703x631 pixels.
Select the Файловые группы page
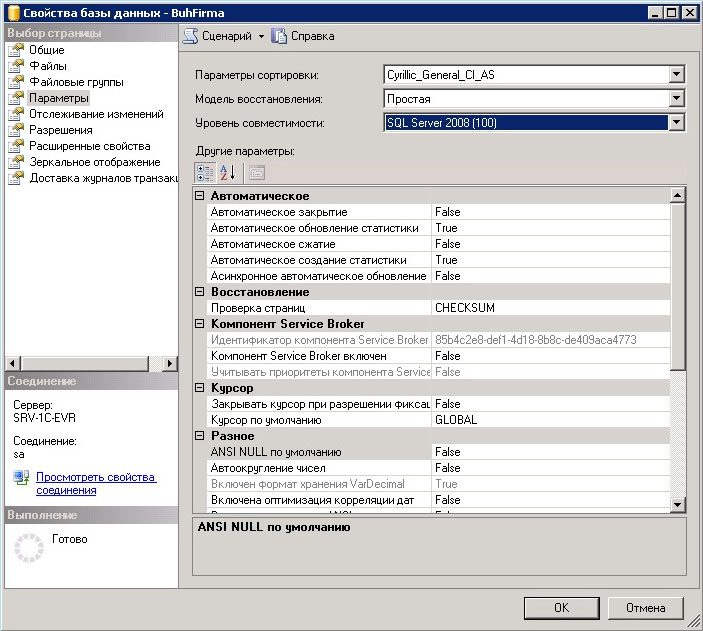[x=77, y=82]
